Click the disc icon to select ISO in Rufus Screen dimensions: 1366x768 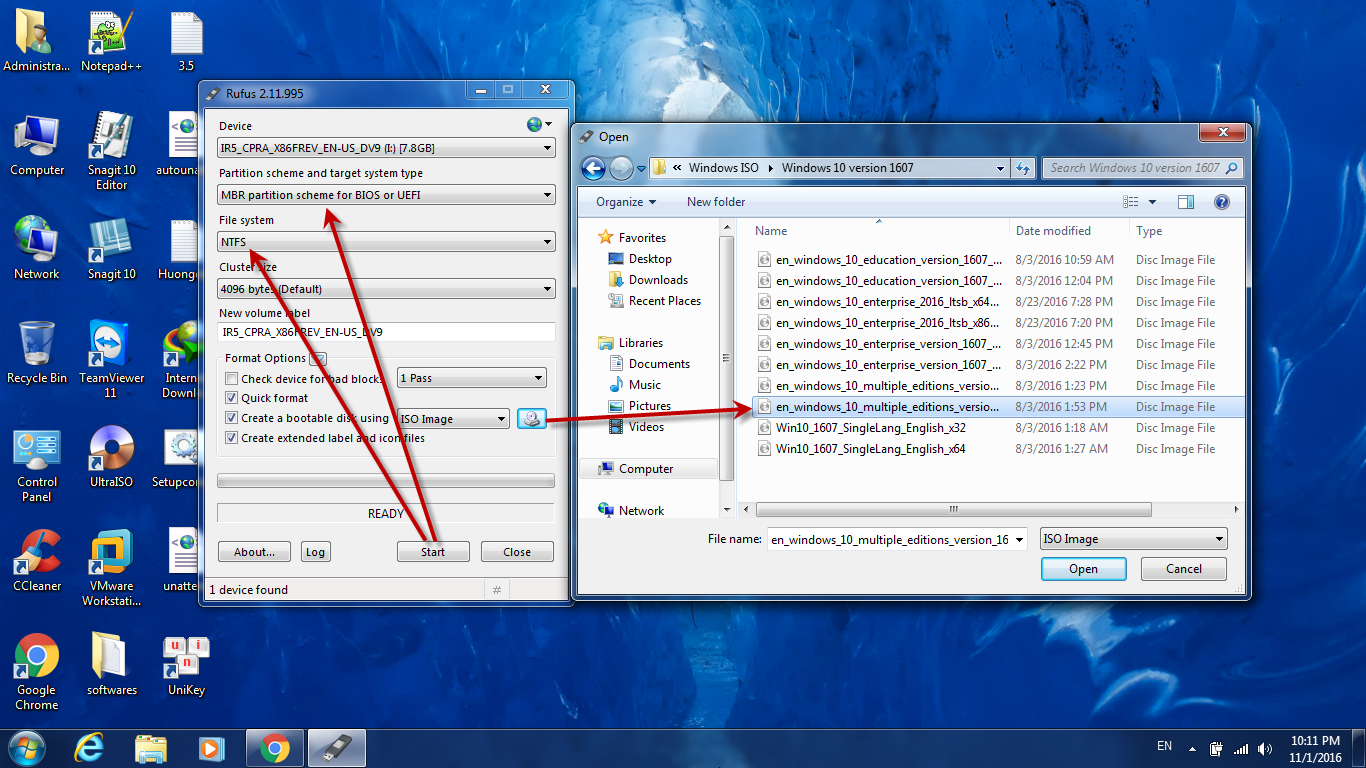[532, 419]
